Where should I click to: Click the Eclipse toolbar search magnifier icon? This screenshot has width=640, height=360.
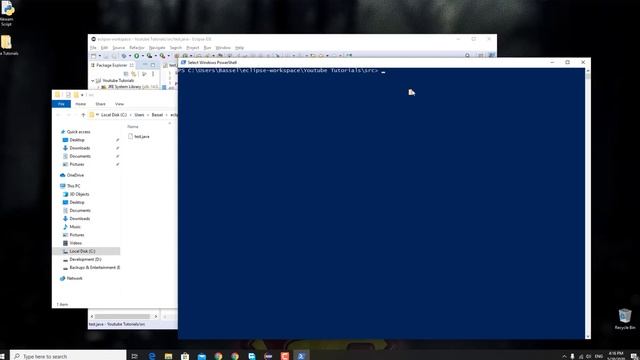[467, 56]
